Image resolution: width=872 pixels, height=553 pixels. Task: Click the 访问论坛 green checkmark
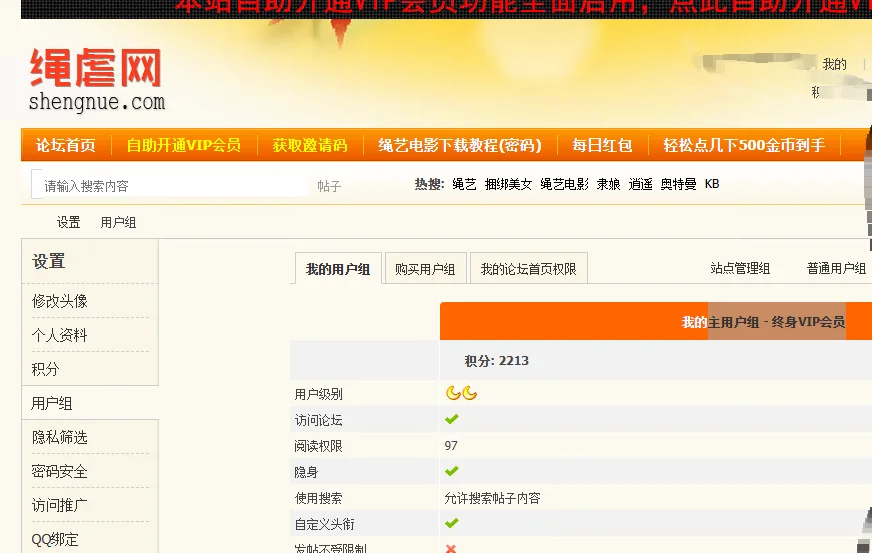[452, 419]
